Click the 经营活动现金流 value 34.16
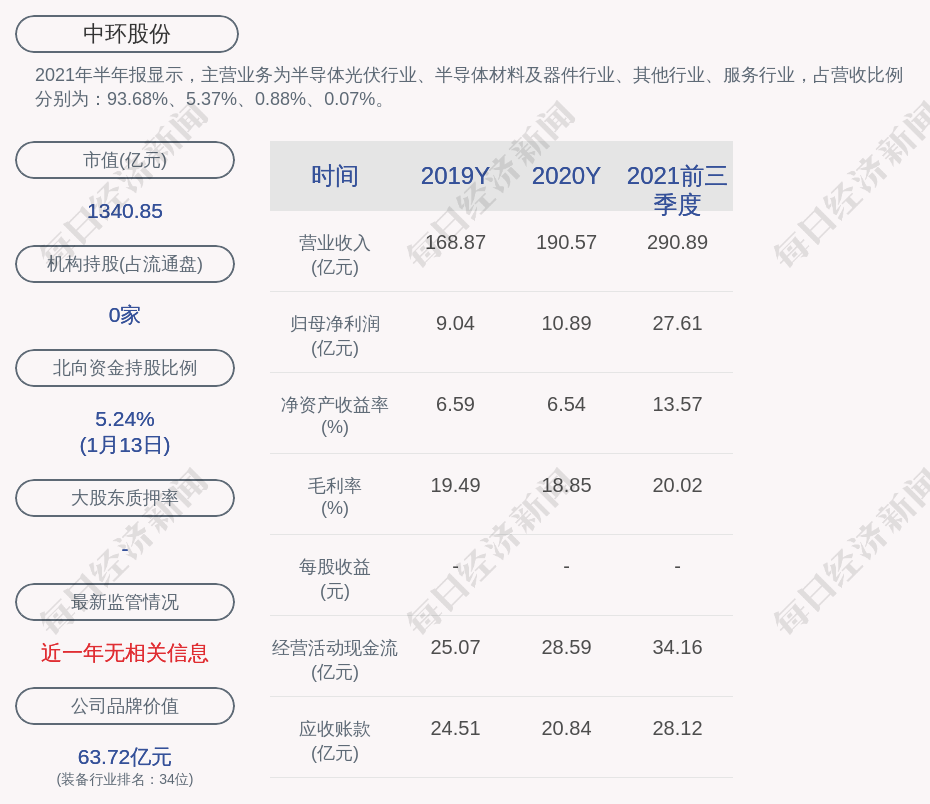The height and width of the screenshot is (804, 930). (677, 647)
